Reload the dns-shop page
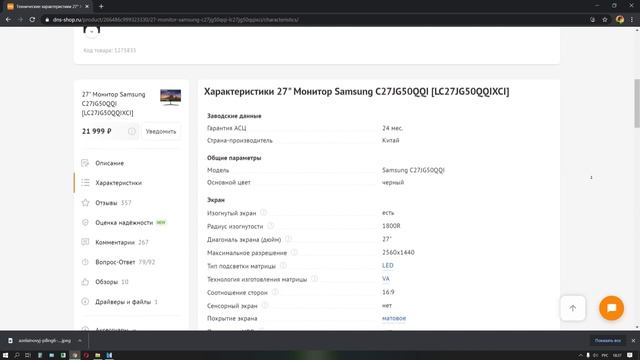Image resolution: width=640 pixels, height=360 pixels. coord(32,20)
